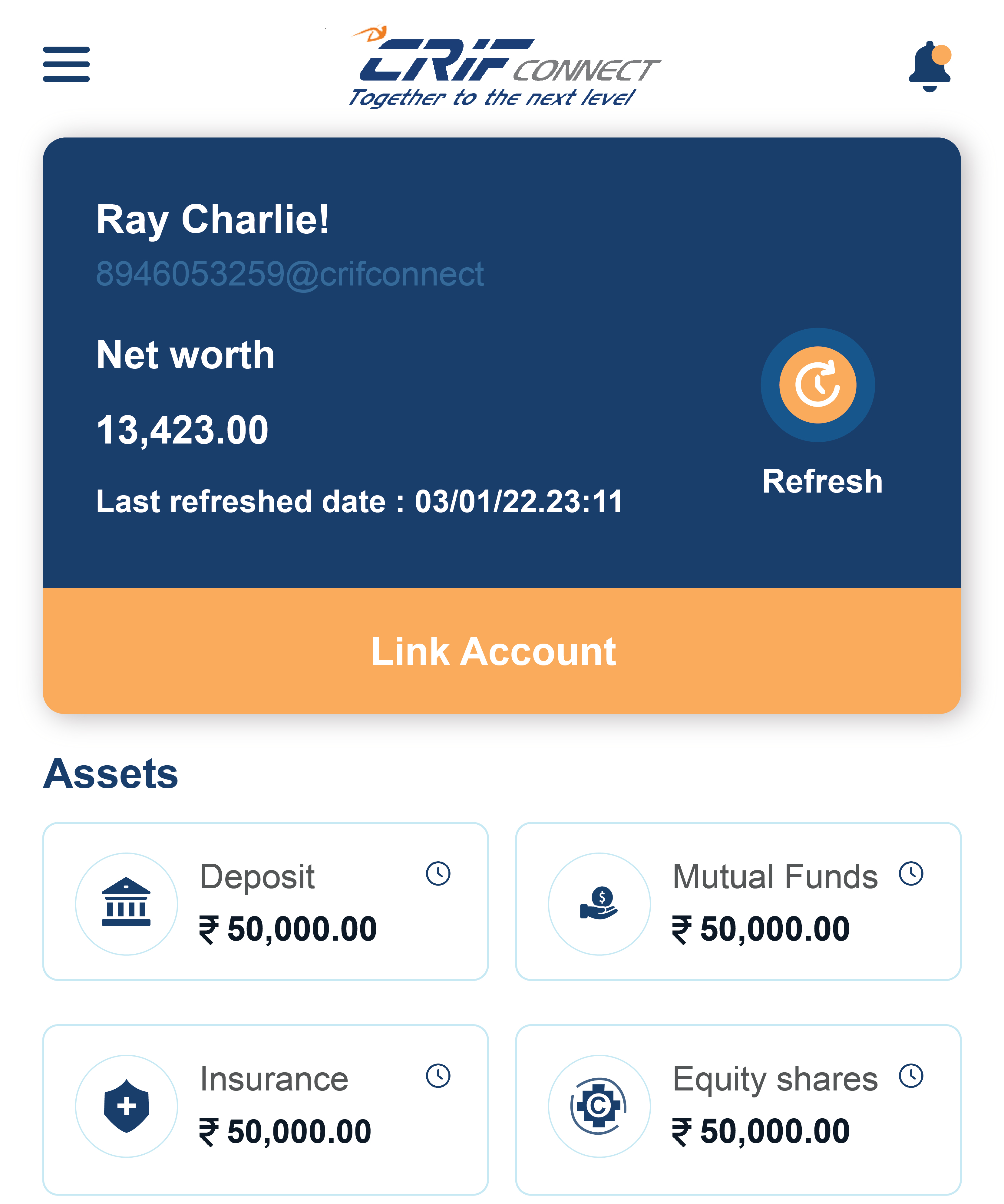Click the Insurance shield icon
The image size is (1004, 1204).
tap(126, 1105)
